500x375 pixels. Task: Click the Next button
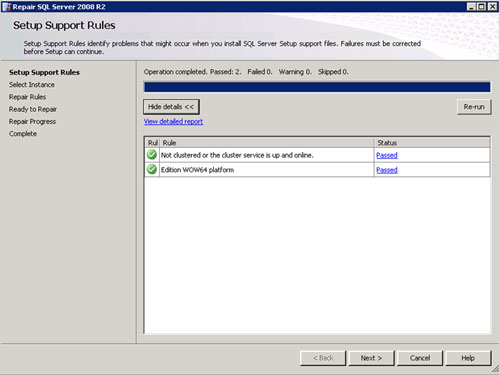(x=371, y=358)
